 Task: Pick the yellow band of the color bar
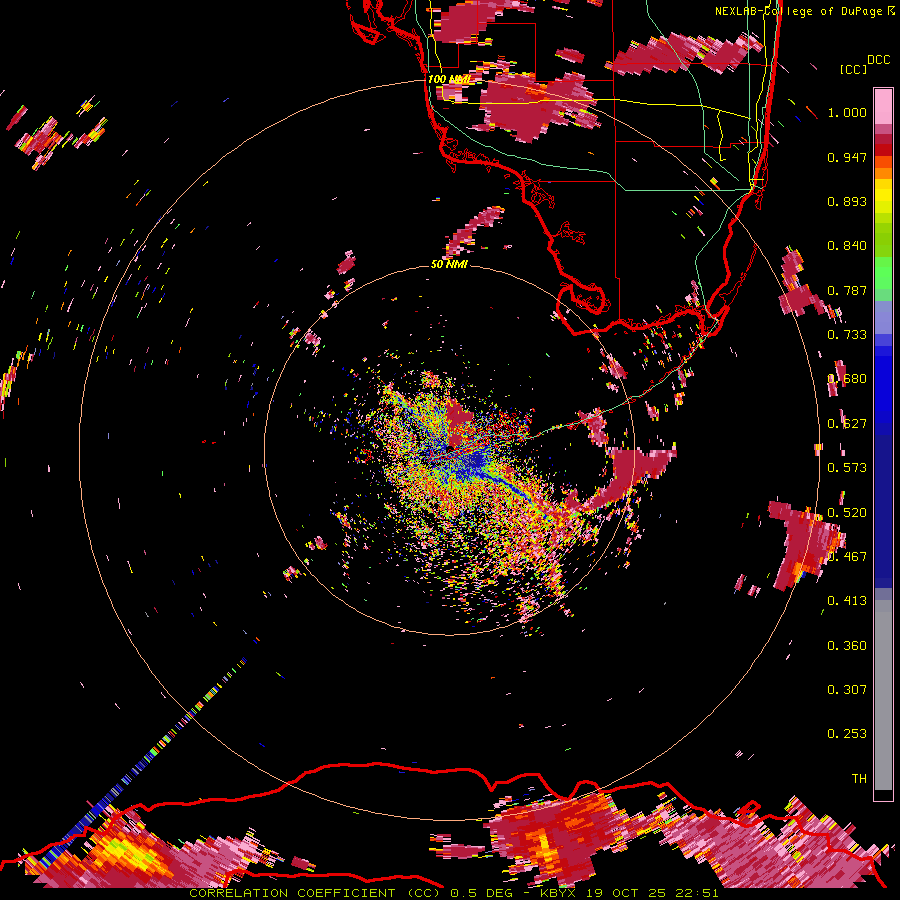point(883,196)
